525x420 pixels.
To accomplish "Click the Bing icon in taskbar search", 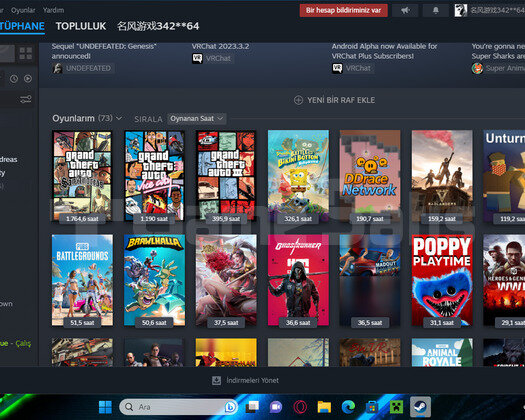I will [230, 407].
